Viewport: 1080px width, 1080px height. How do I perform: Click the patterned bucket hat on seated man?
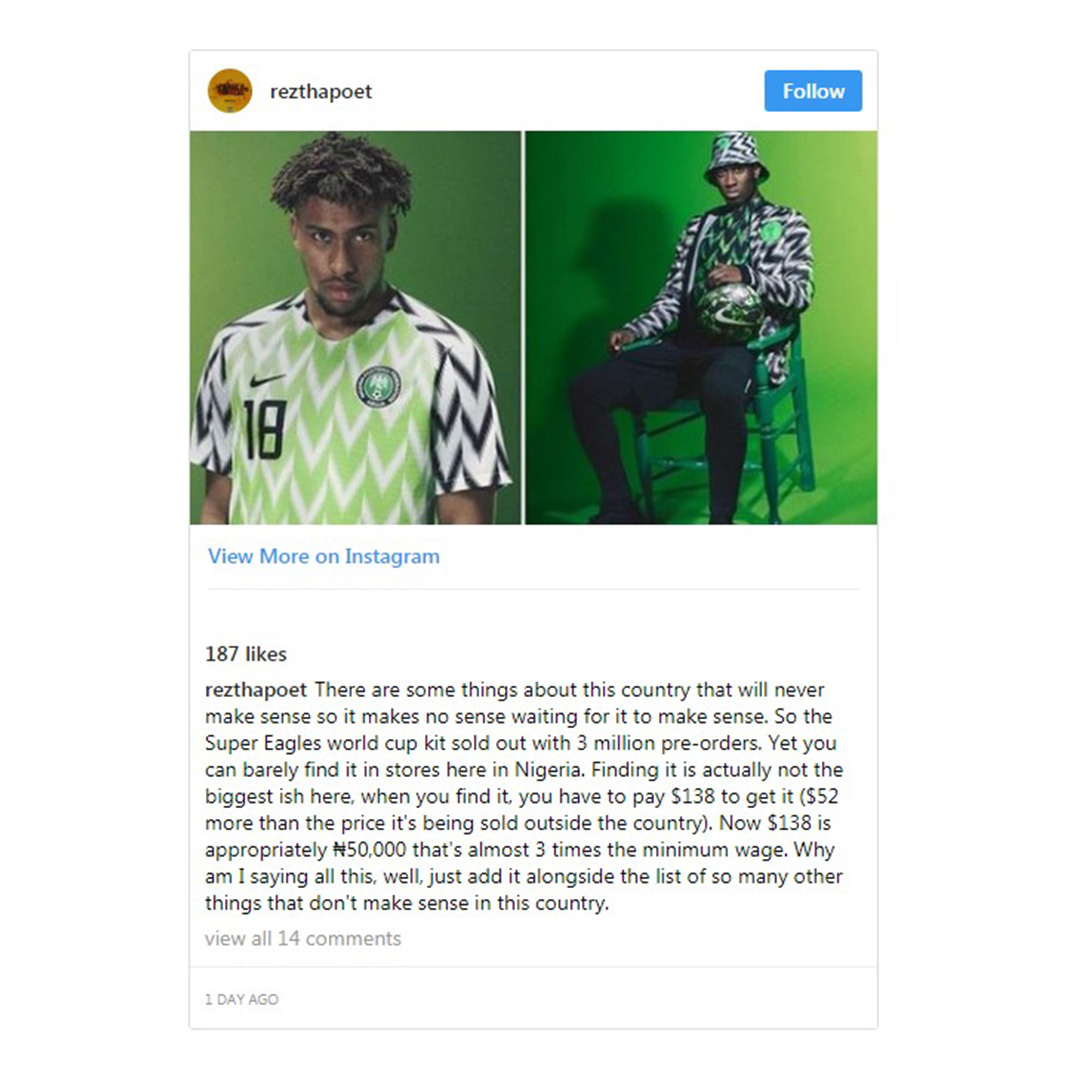[736, 156]
